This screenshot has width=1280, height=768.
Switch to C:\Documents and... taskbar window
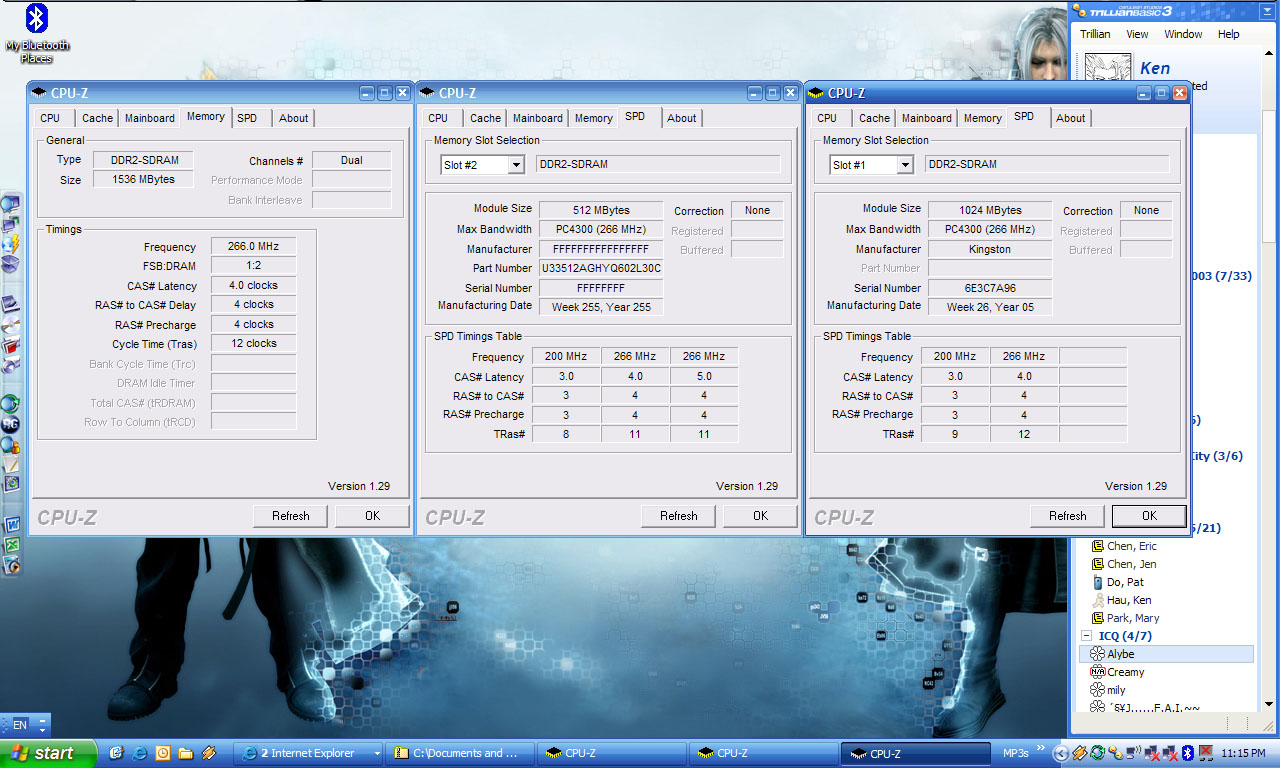point(460,753)
